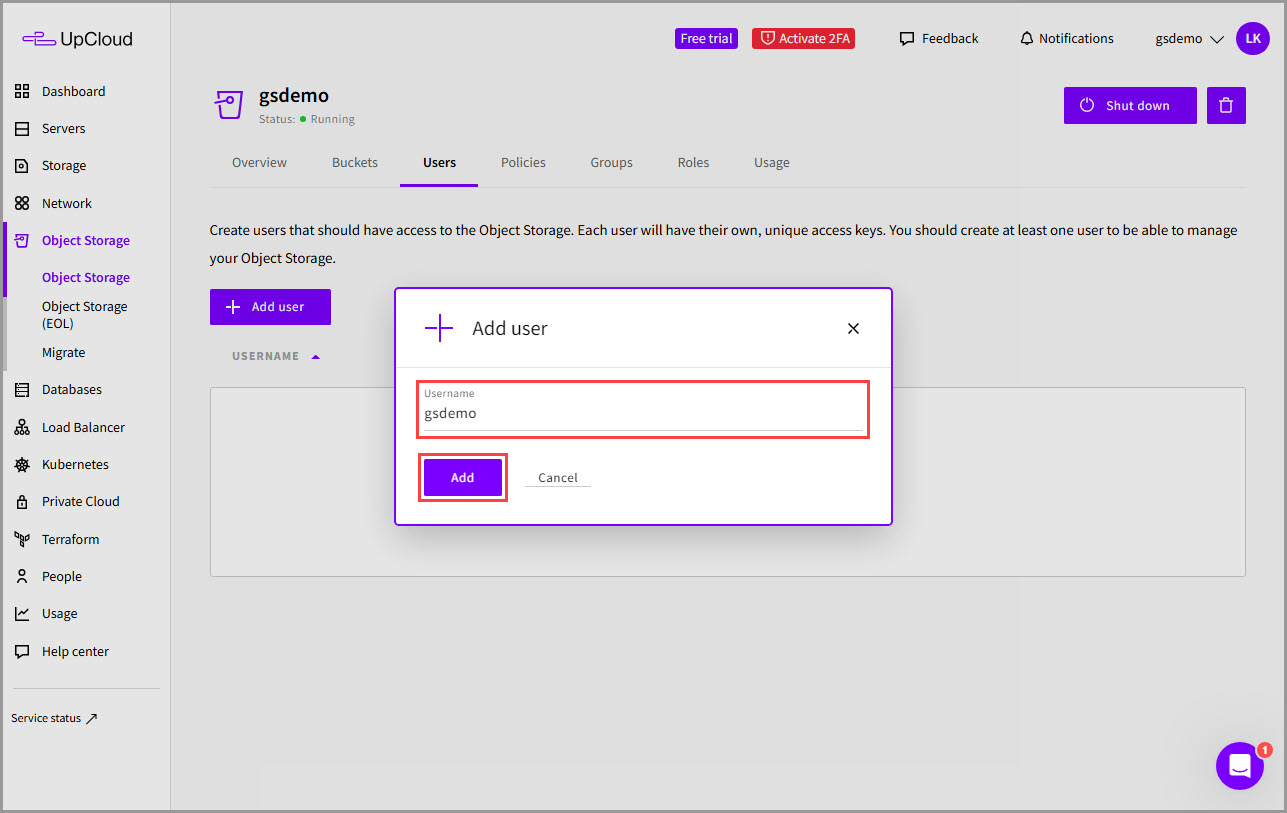Click the Servers label in sidebar
The height and width of the screenshot is (813, 1287).
64,129
